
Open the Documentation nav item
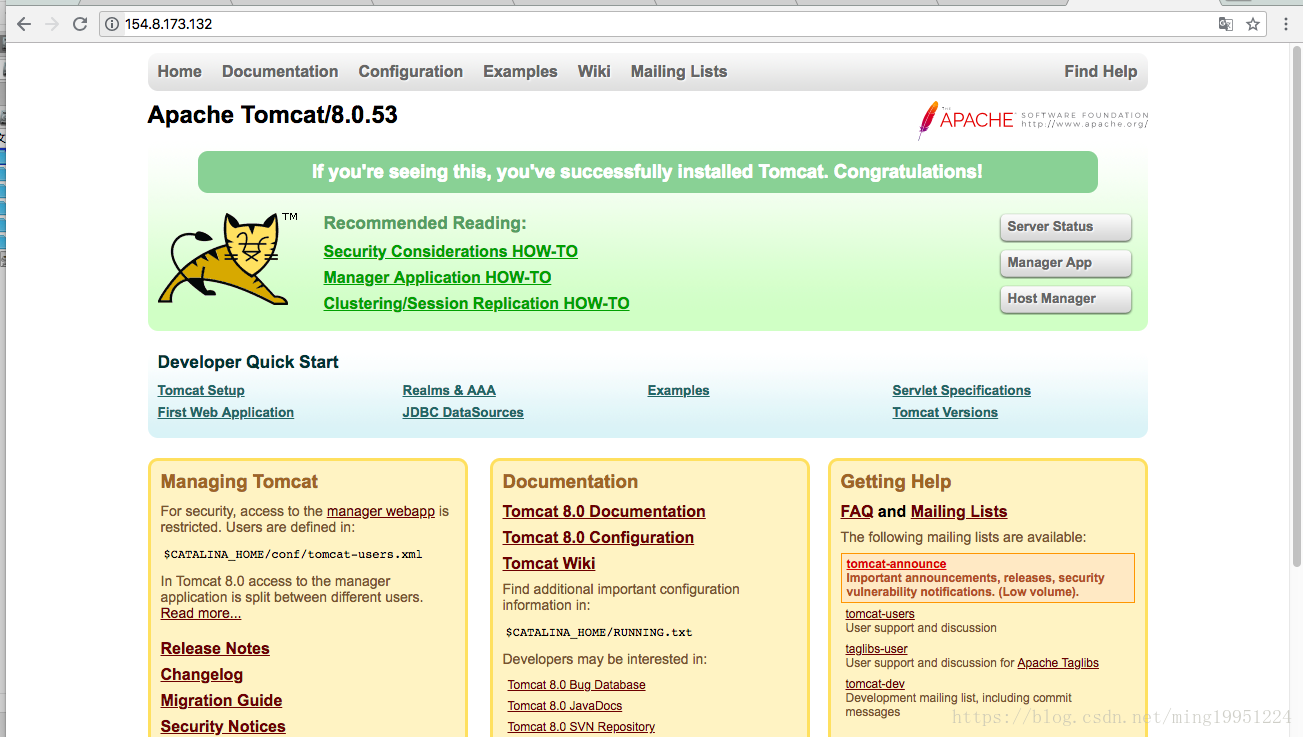point(280,72)
